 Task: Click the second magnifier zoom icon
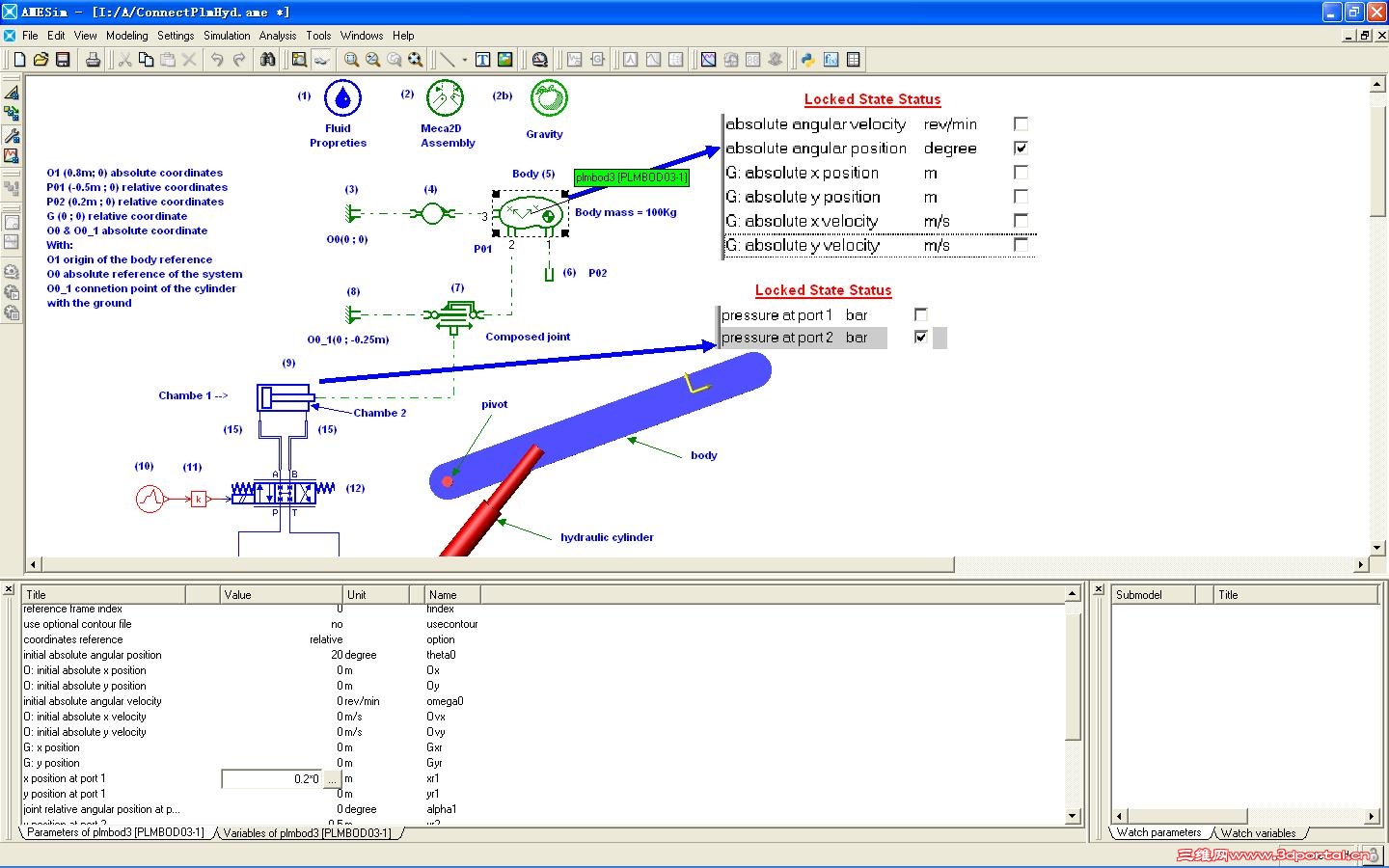coord(372,60)
